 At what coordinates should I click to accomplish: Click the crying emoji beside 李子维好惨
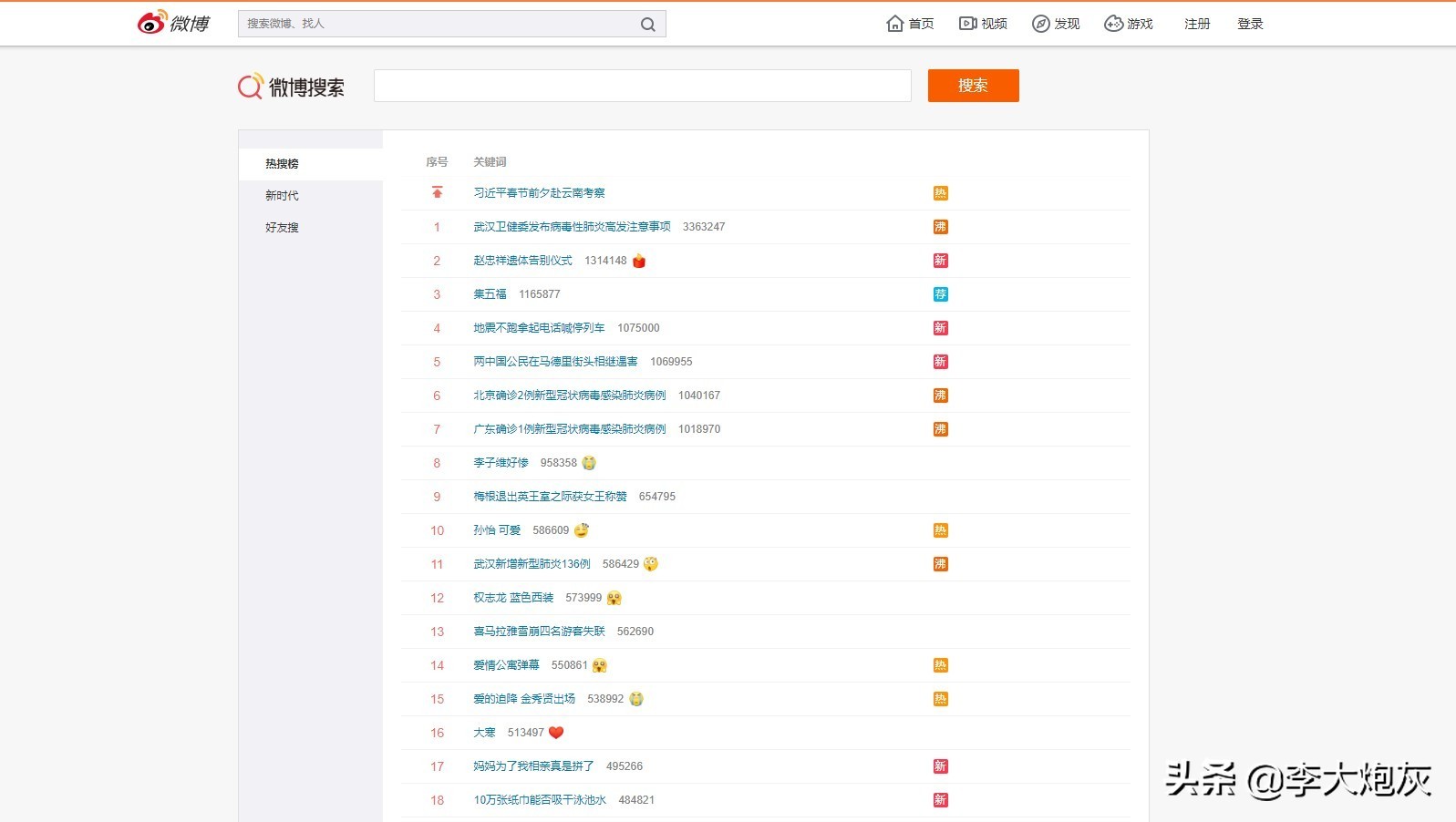(589, 463)
